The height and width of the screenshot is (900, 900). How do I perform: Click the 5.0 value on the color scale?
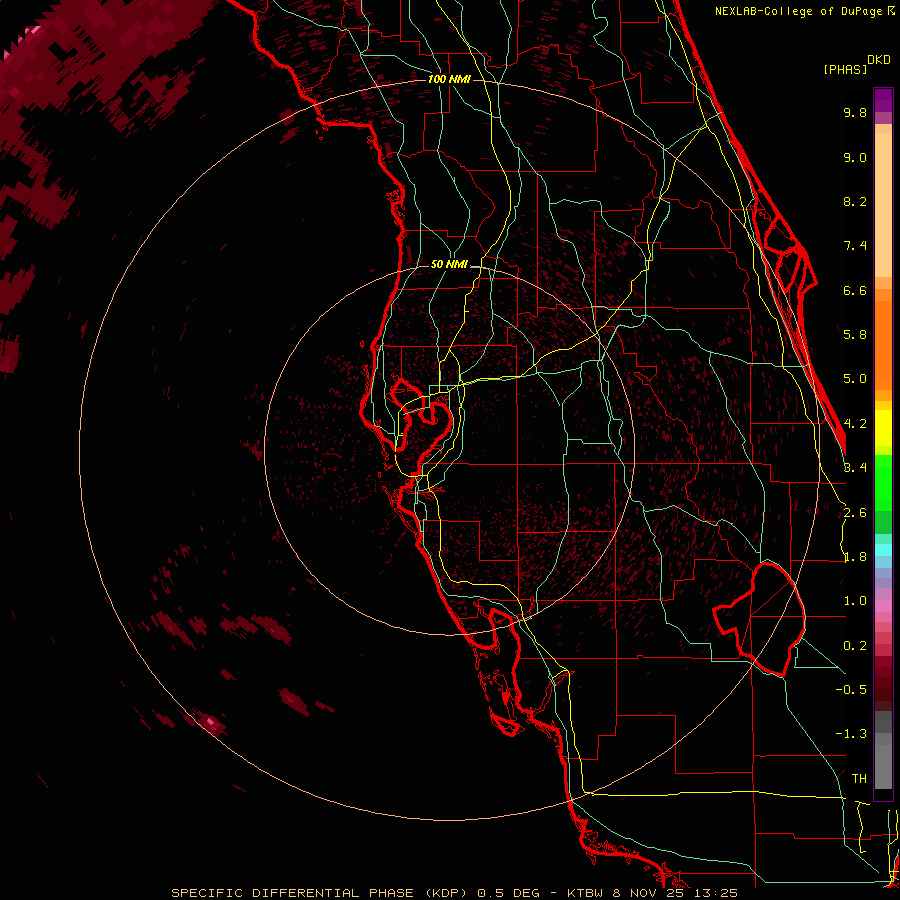[855, 379]
